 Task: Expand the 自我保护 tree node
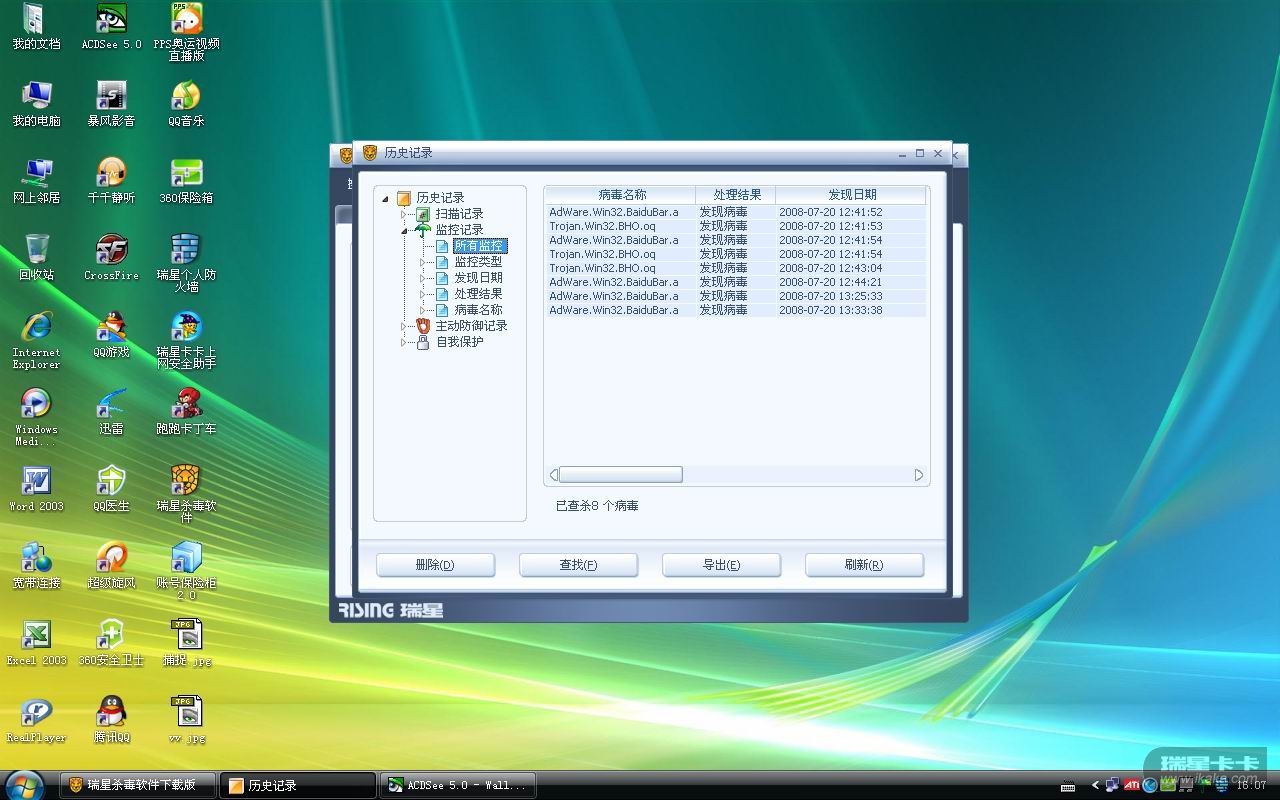coord(404,342)
